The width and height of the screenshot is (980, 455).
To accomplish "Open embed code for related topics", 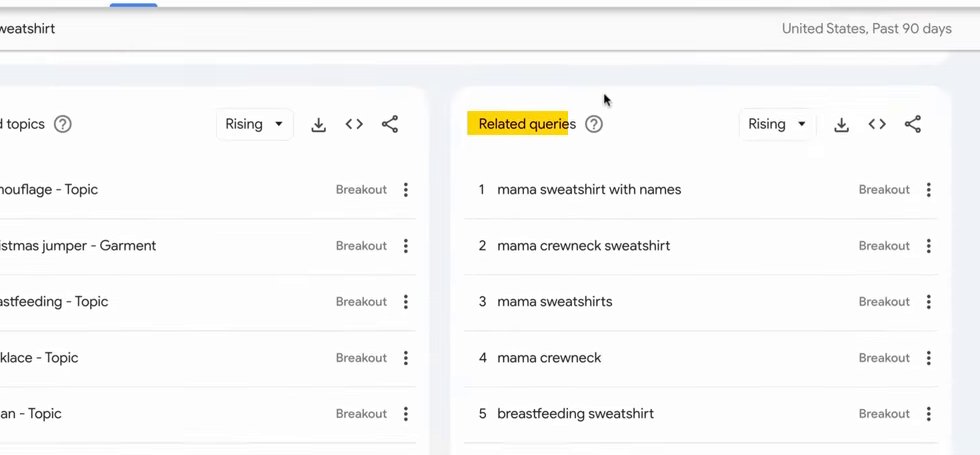I will pos(354,124).
